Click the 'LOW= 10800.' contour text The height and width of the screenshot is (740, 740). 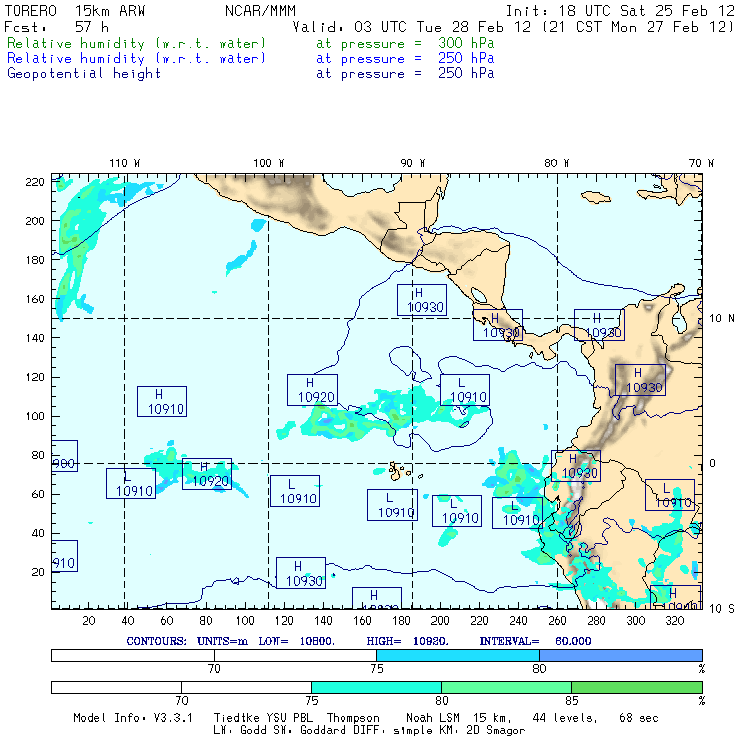tap(296, 641)
